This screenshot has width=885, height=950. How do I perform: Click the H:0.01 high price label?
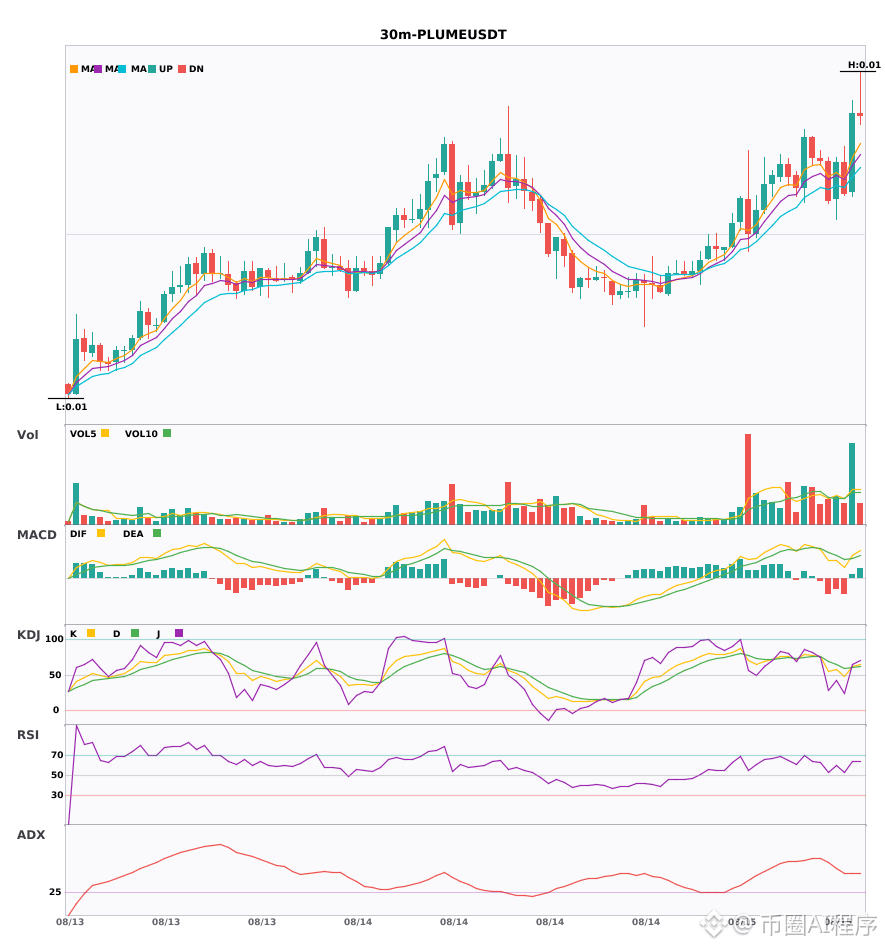click(864, 65)
